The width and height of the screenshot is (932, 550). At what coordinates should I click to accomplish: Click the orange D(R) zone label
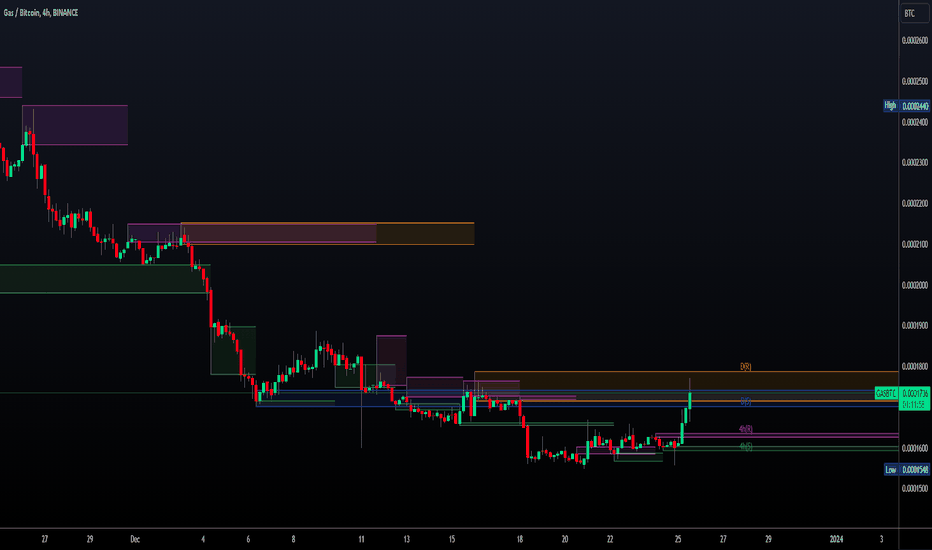click(x=745, y=367)
